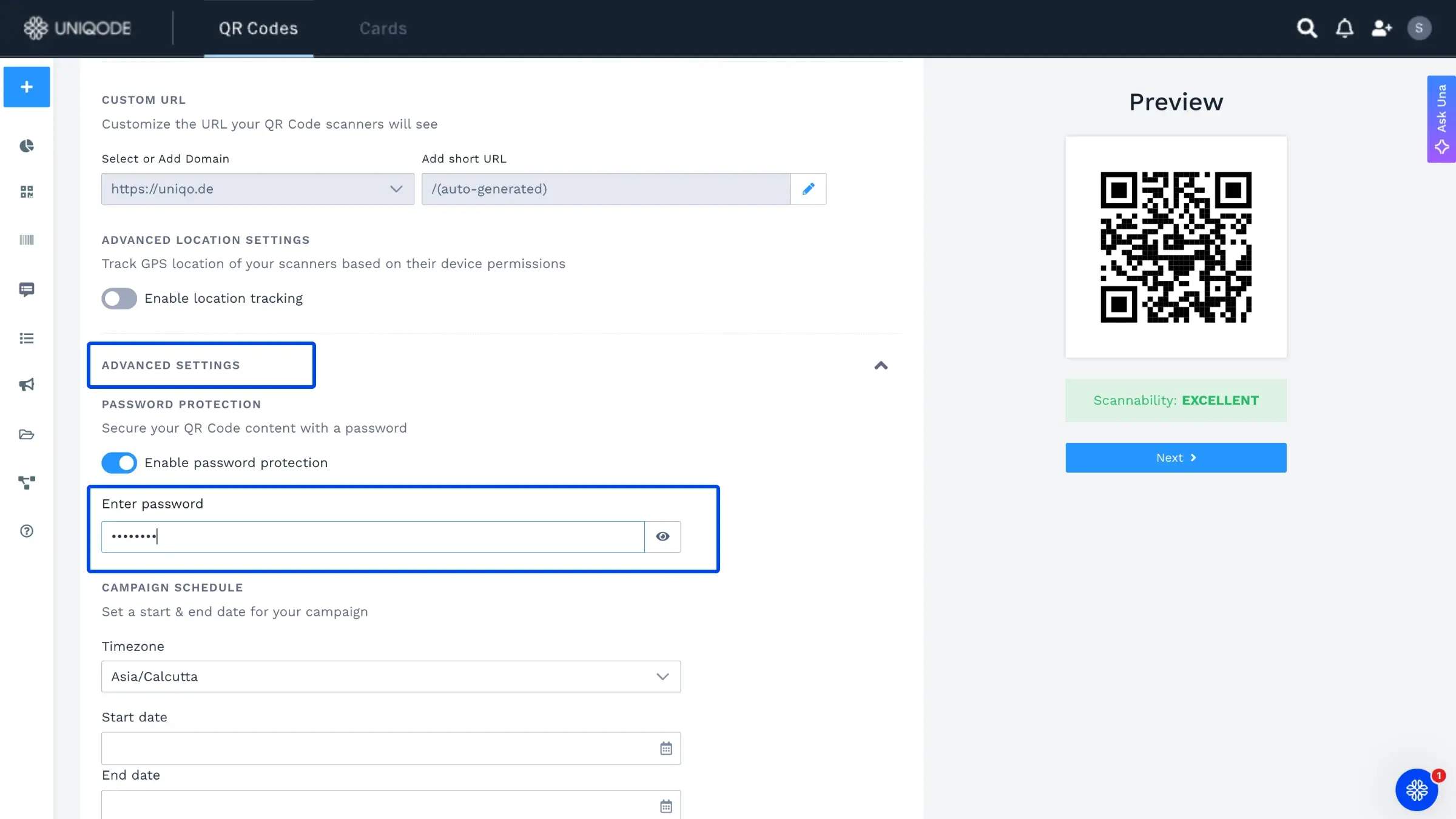Screen dimensions: 1456x819
Task: Click the Scannability: EXCELLENT label
Action: [1176, 400]
